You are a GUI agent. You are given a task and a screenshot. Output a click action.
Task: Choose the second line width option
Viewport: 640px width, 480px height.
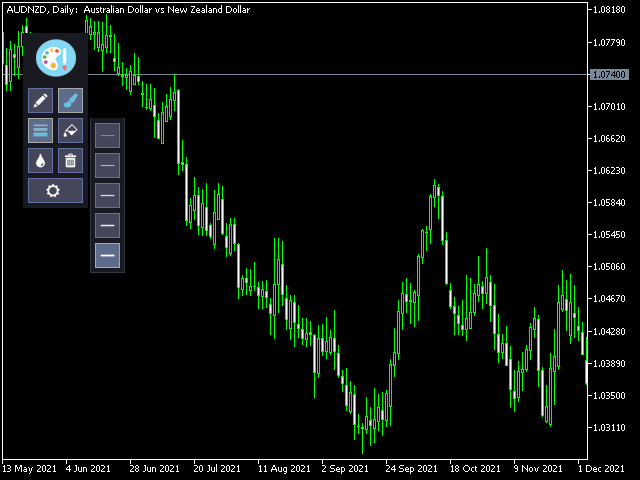107,165
